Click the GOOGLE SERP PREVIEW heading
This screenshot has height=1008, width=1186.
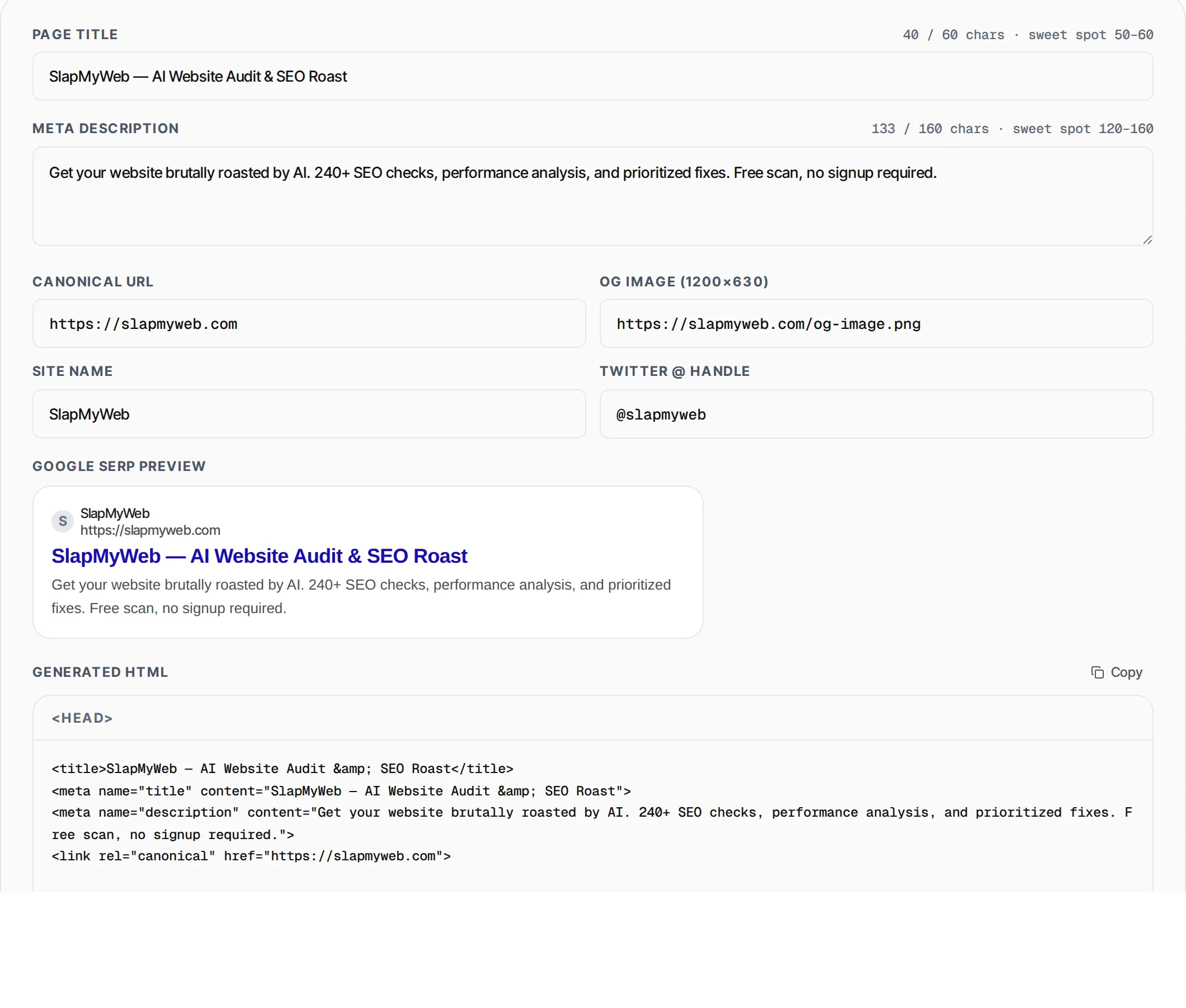click(x=118, y=467)
